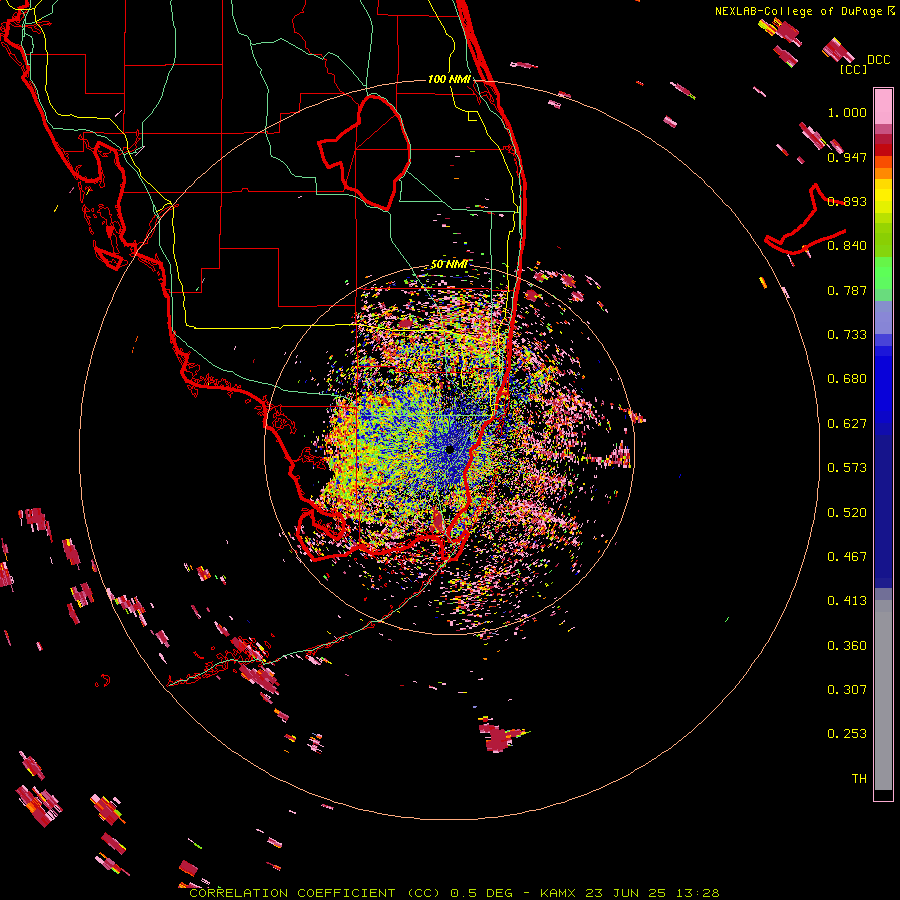The image size is (900, 900).
Task: Pick the light pink swatch at the top of the color bar
Action: point(883,106)
